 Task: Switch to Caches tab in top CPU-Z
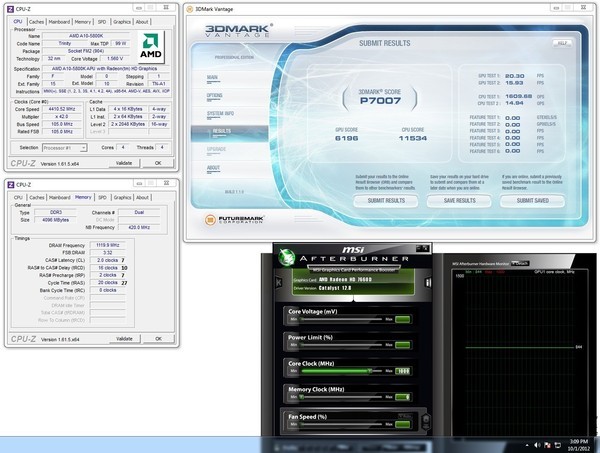click(x=36, y=22)
